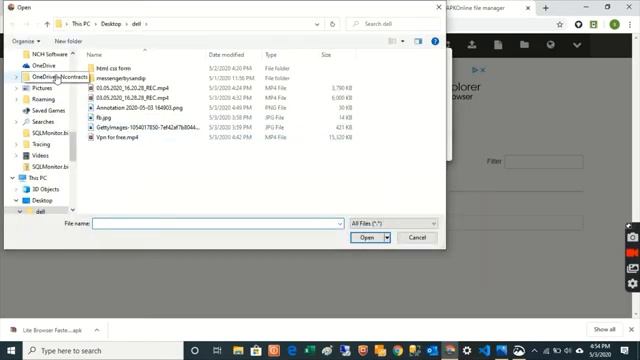Click the Cortana circle on the taskbar
Viewport: 640px width, 360px height.
[195, 351]
